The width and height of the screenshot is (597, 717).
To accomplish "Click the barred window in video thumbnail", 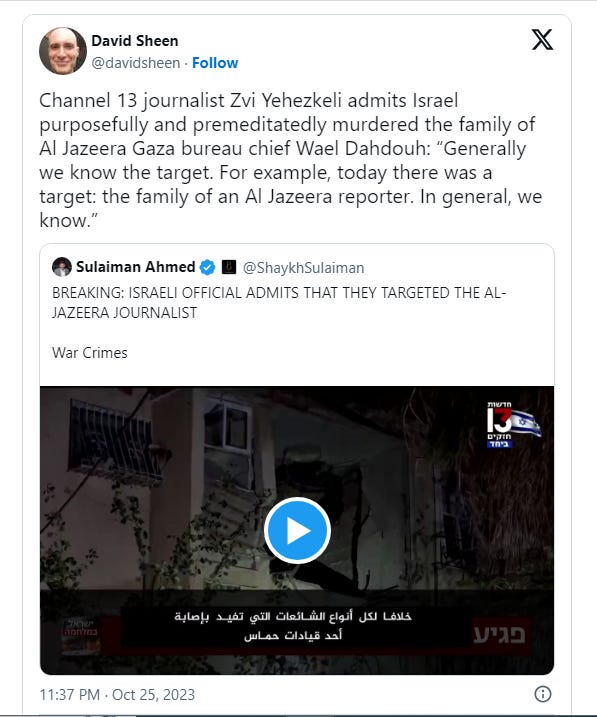I will 116,440.
